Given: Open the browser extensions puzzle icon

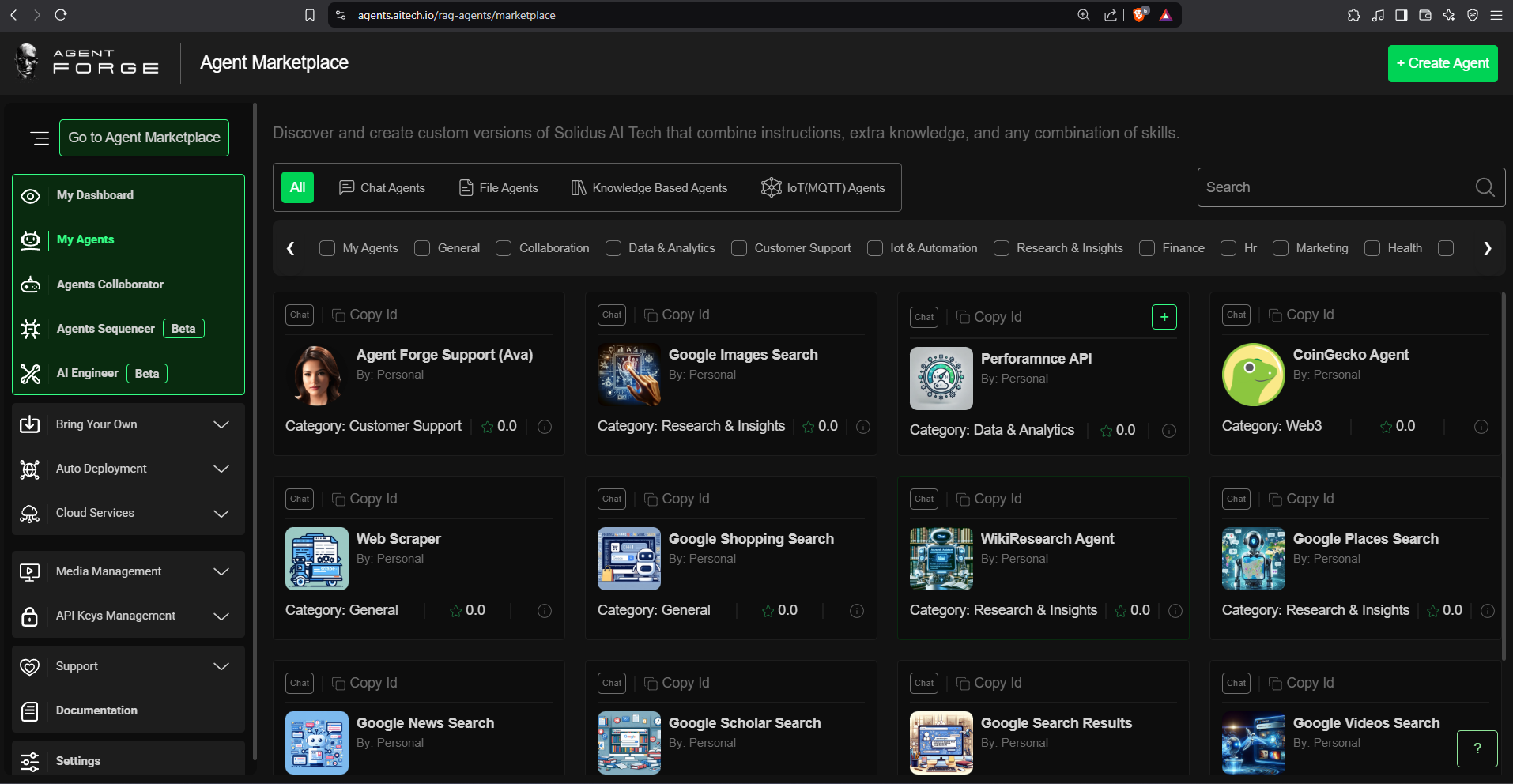Looking at the screenshot, I should (1354, 15).
